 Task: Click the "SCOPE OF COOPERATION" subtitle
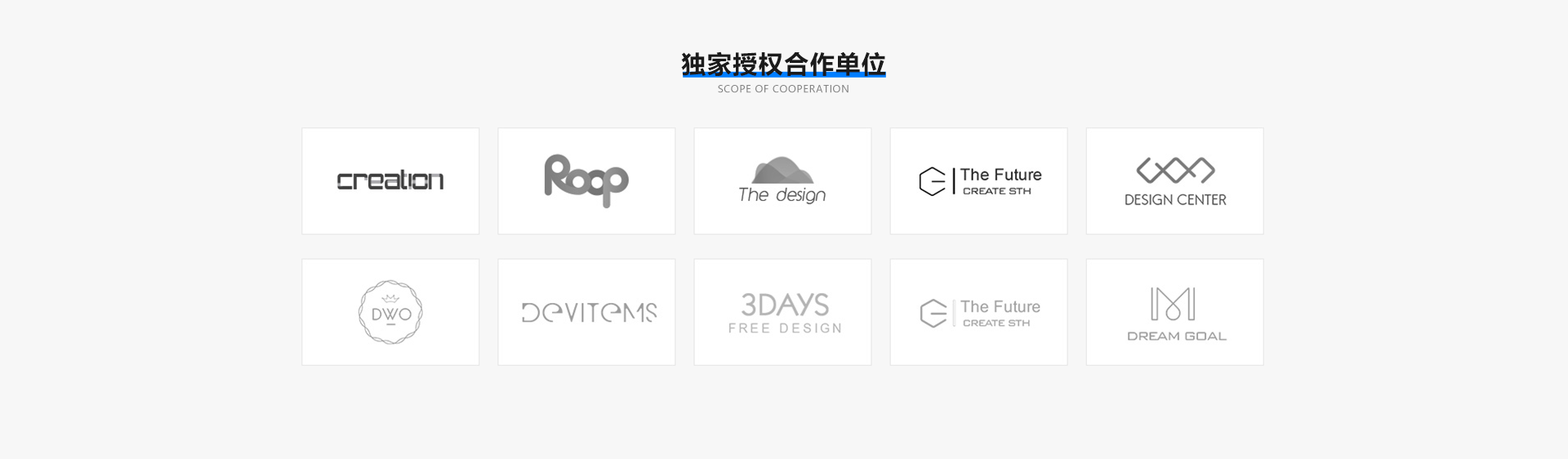(783, 89)
